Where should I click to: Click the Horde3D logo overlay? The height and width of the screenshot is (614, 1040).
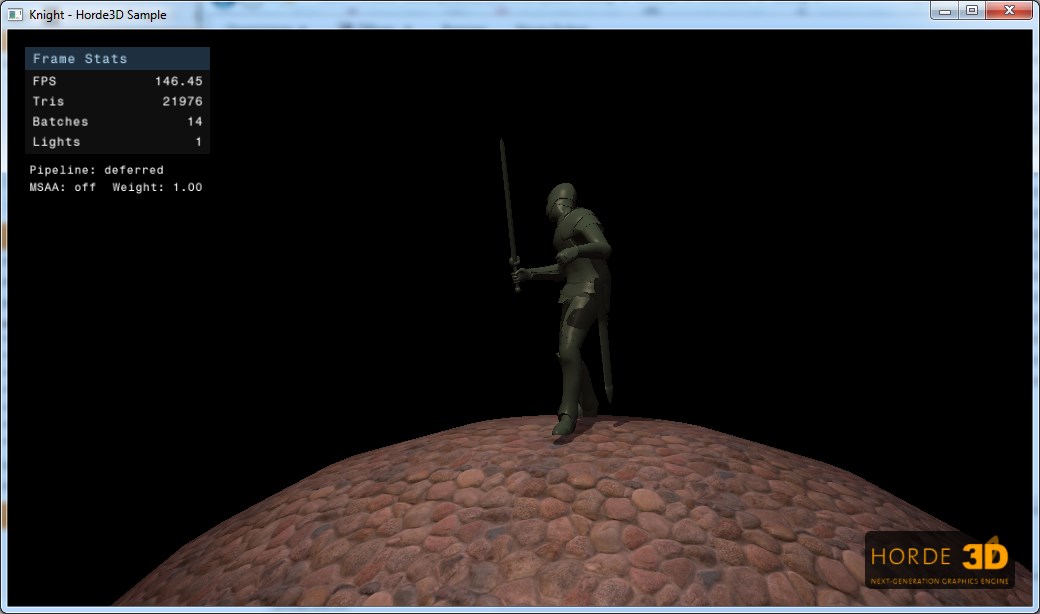[x=939, y=560]
